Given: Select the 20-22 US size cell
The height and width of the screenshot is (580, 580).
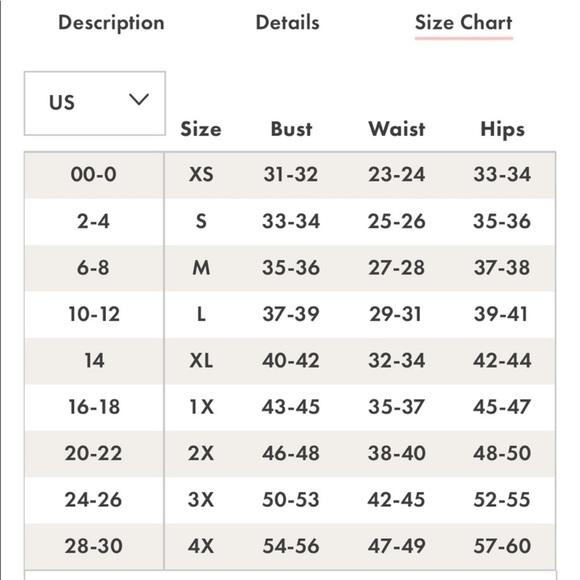Looking at the screenshot, I should [93, 453].
